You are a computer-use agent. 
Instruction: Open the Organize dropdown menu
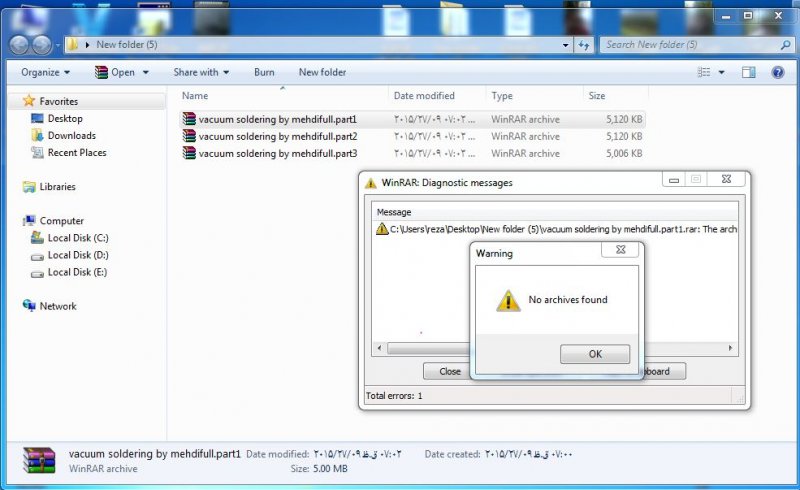45,72
